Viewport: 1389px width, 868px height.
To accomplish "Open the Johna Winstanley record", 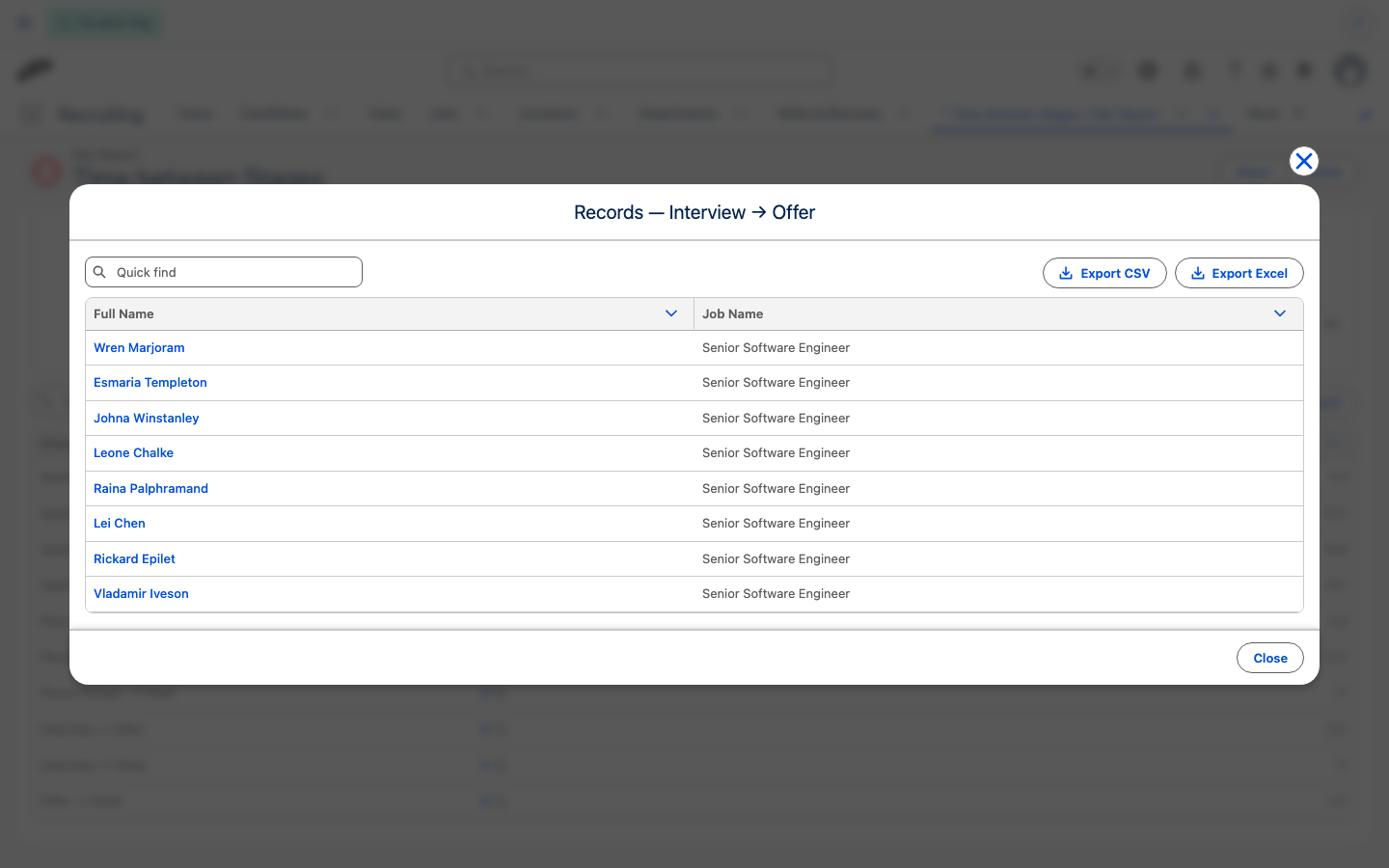I will click(147, 419).
